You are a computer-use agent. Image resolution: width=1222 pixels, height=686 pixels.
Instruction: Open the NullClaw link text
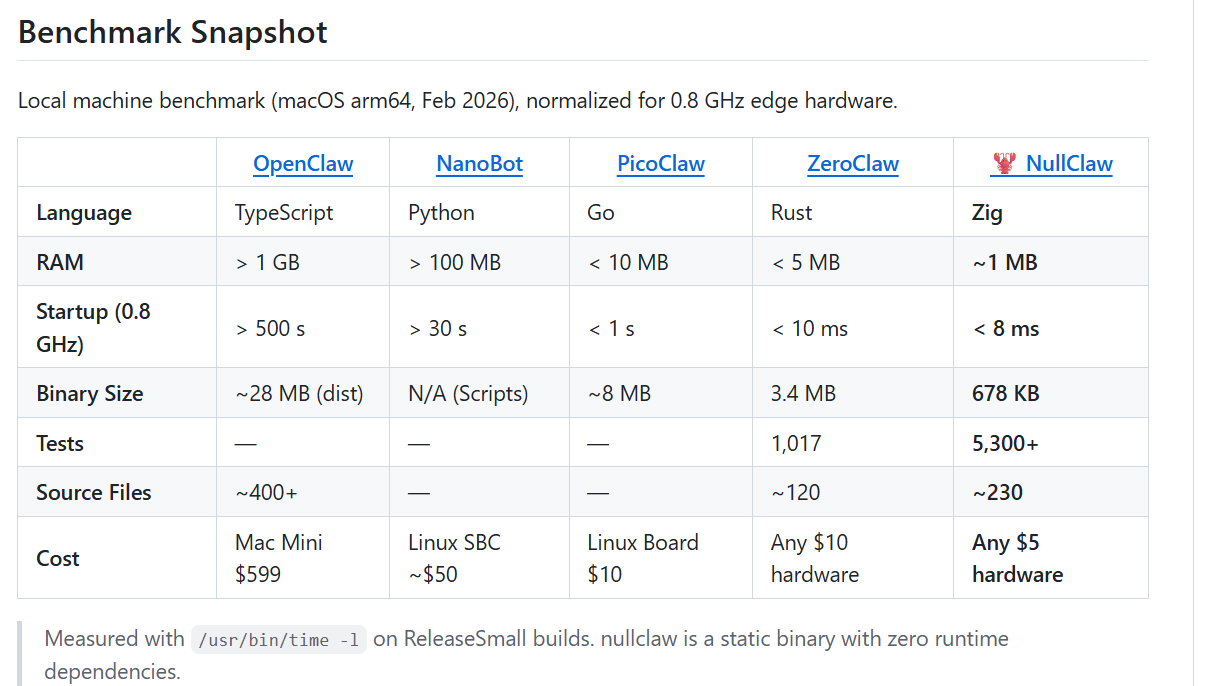[x=1069, y=164]
